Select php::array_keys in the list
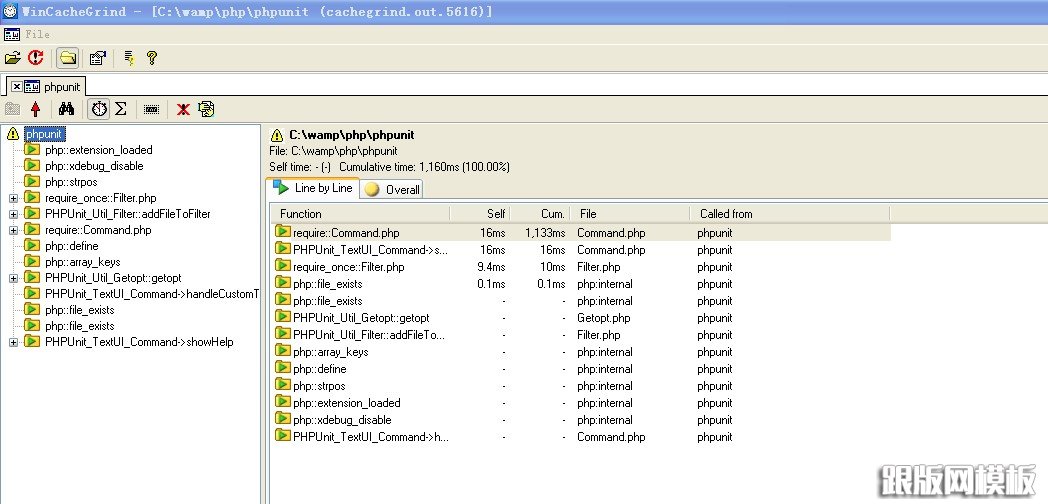Image resolution: width=1048 pixels, height=504 pixels. click(x=330, y=352)
